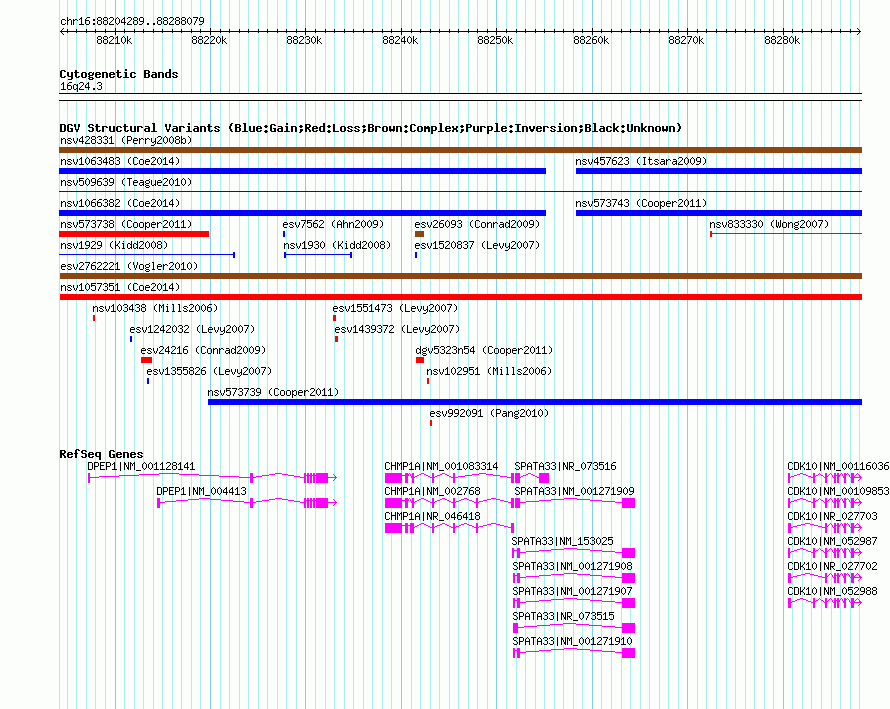
Task: Click the nsv102951 (Mills2006) label
Action: pos(489,371)
